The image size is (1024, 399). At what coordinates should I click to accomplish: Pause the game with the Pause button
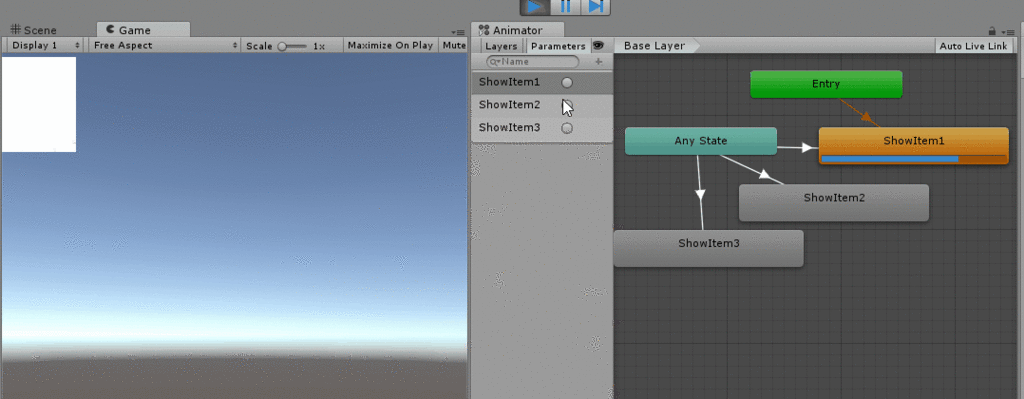click(566, 7)
